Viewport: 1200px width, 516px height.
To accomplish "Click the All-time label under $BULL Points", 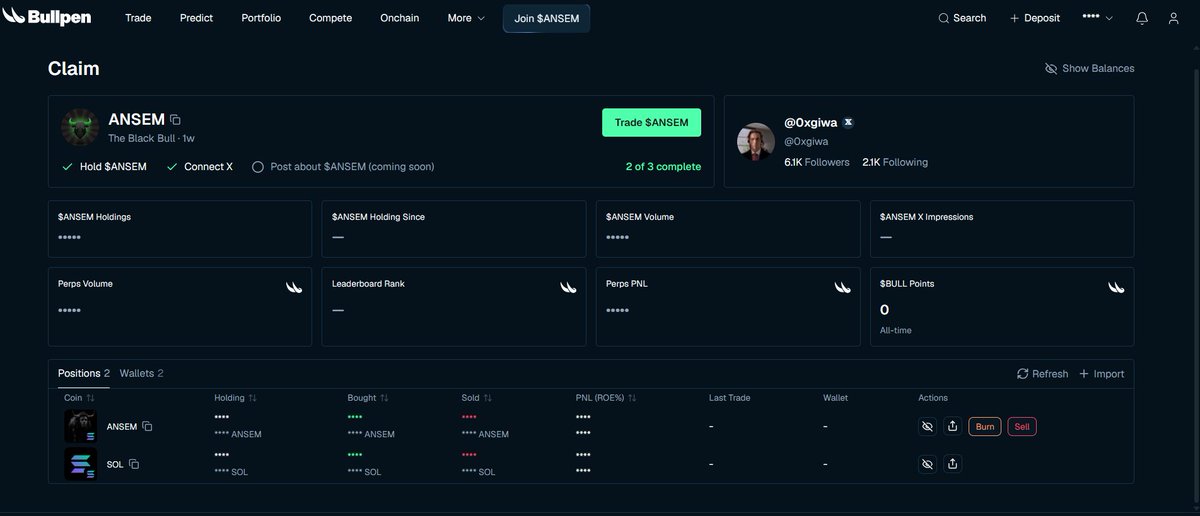I will coord(895,330).
